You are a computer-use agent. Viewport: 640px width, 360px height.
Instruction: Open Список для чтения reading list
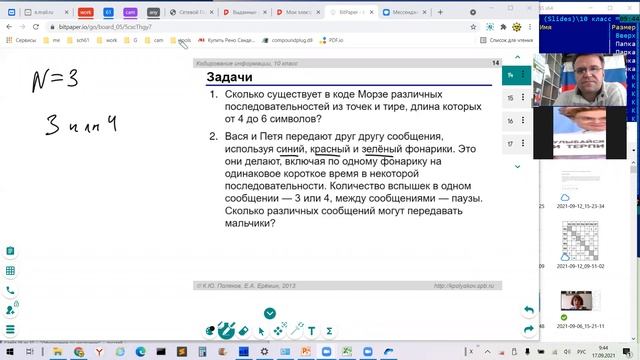coord(507,40)
